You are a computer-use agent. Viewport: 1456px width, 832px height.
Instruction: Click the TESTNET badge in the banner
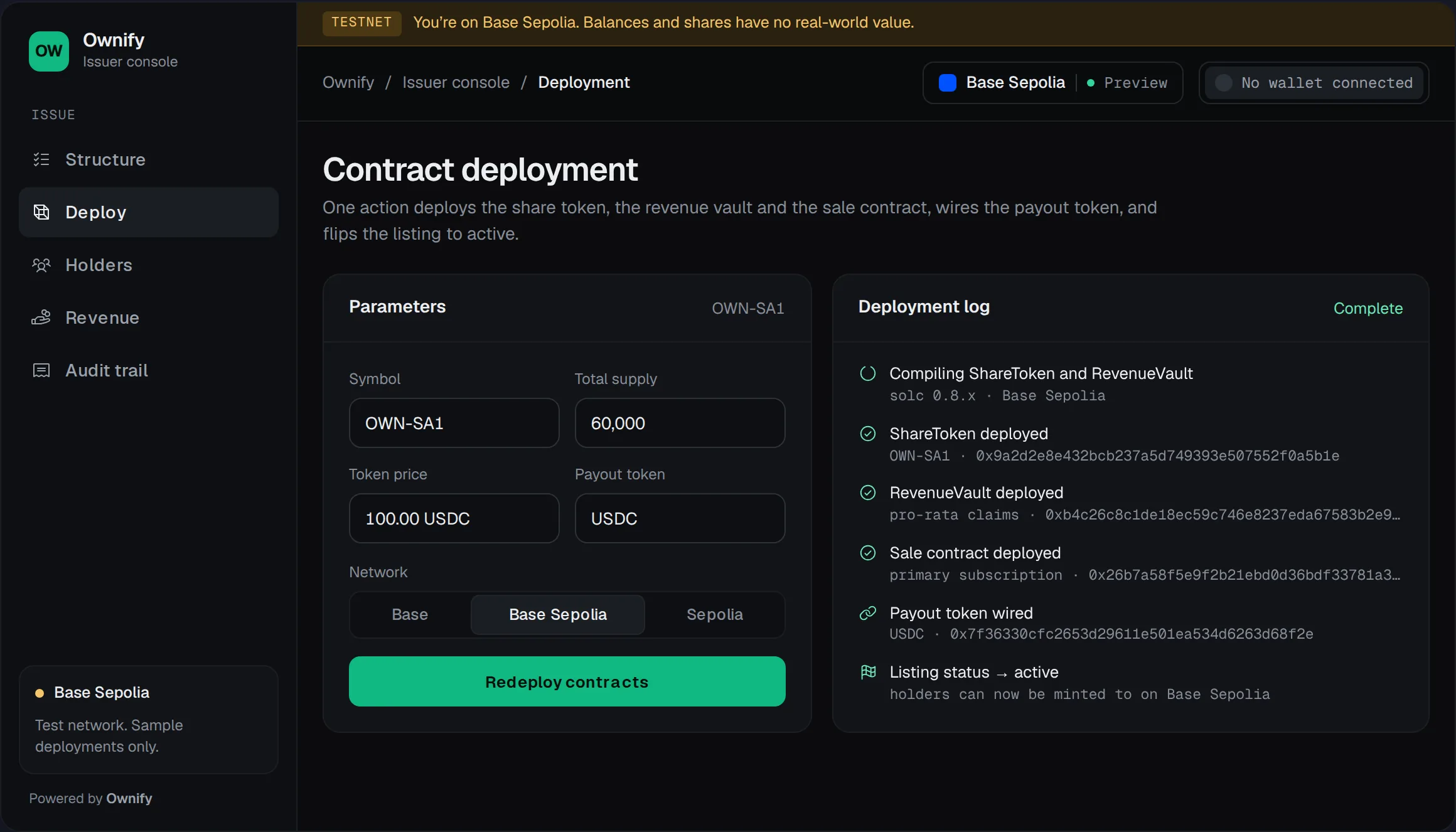click(362, 23)
